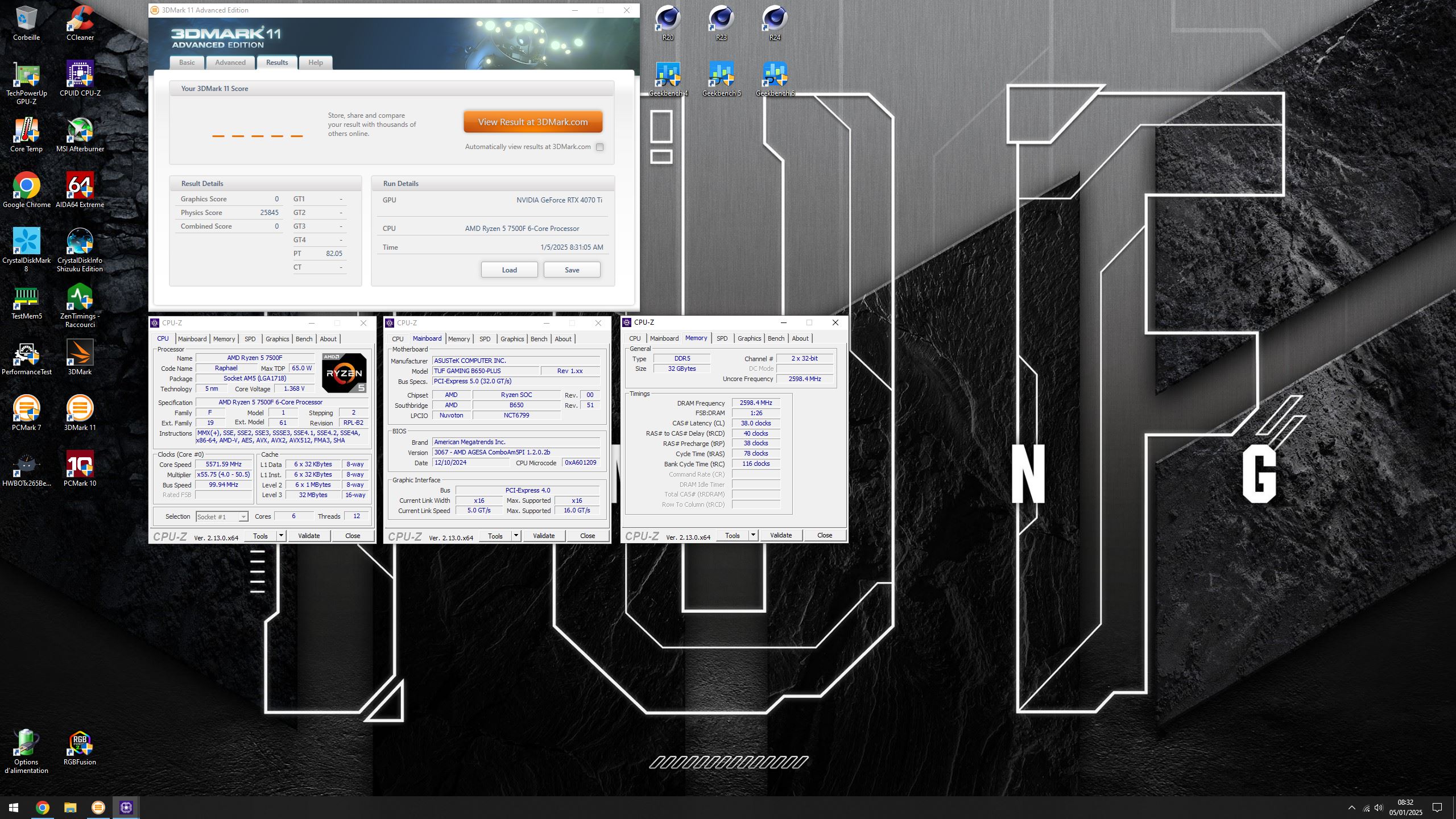Viewport: 1456px width, 819px height.
Task: Select SPD tab in the Mainboard CPU-Z window
Action: [485, 339]
